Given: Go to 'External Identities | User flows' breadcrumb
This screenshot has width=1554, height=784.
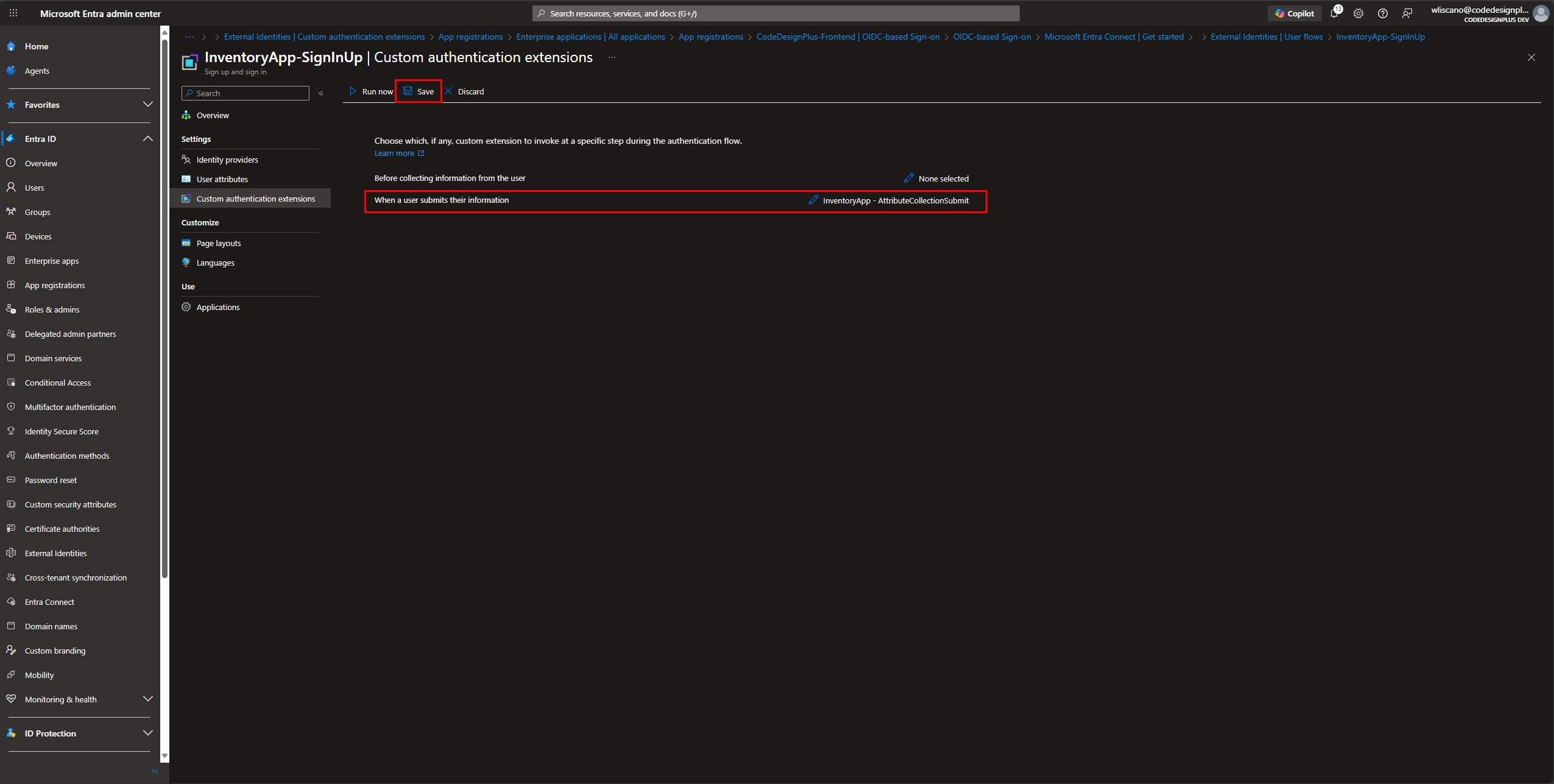Looking at the screenshot, I should (x=1266, y=37).
